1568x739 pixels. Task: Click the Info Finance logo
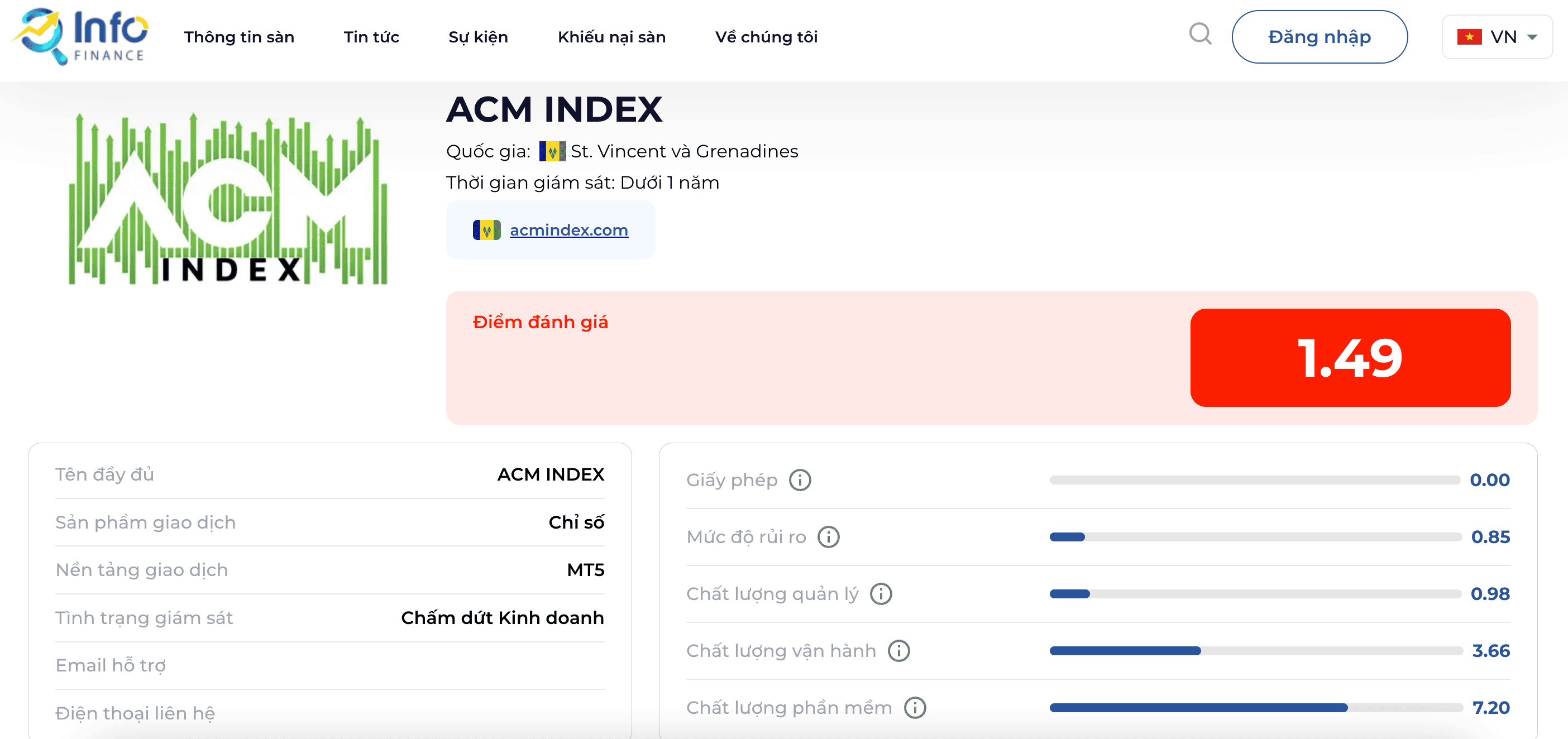click(x=80, y=36)
